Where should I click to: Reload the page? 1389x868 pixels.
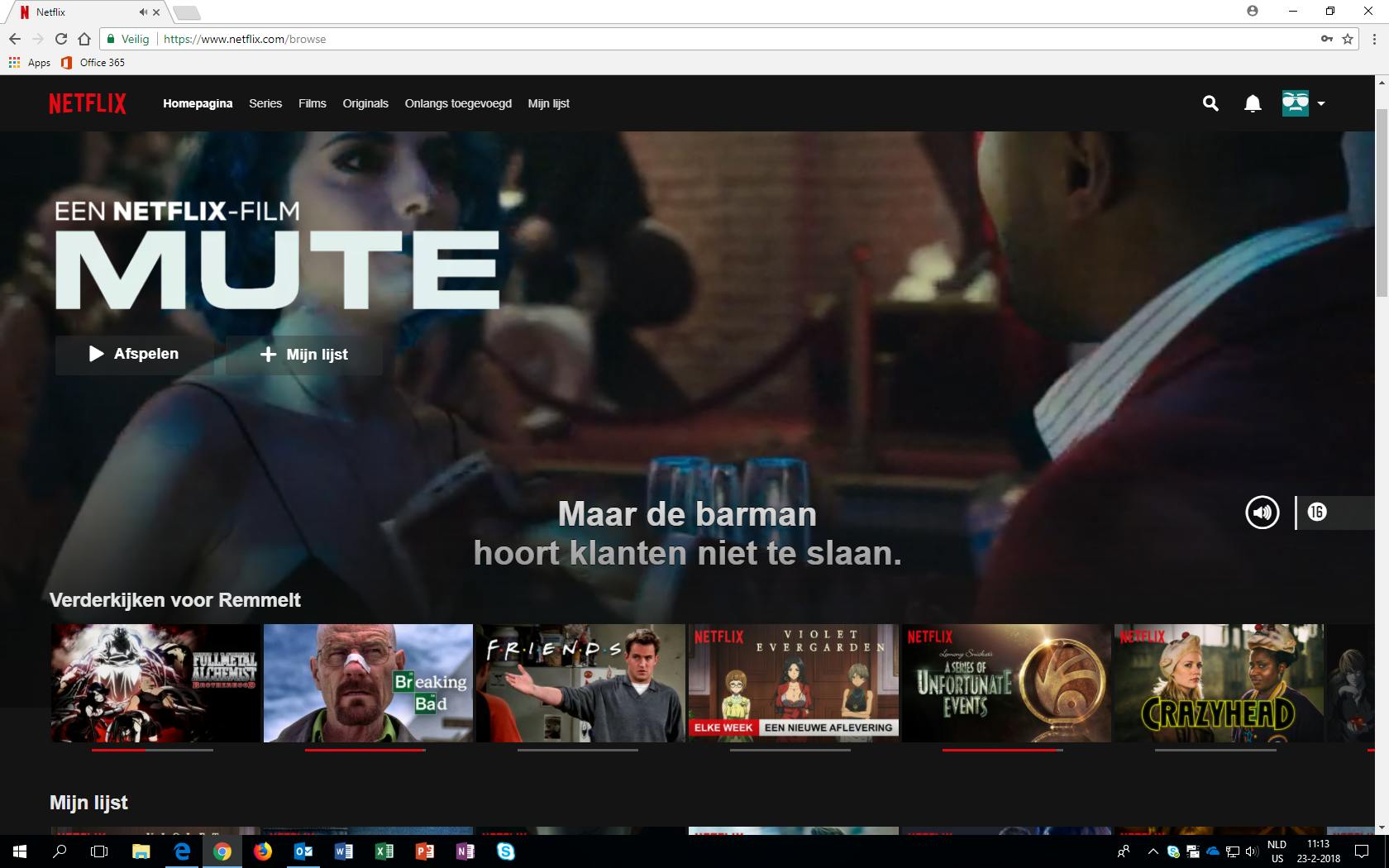click(61, 39)
